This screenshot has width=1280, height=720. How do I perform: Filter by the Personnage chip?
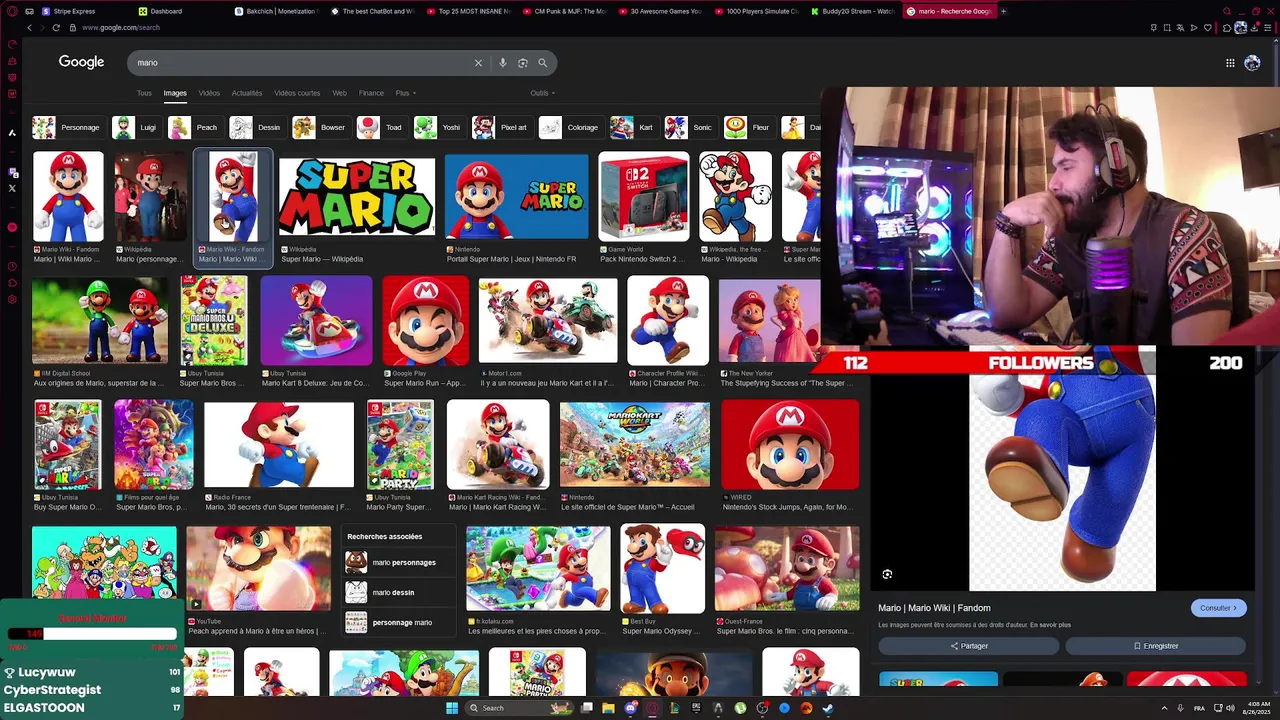[x=67, y=128]
